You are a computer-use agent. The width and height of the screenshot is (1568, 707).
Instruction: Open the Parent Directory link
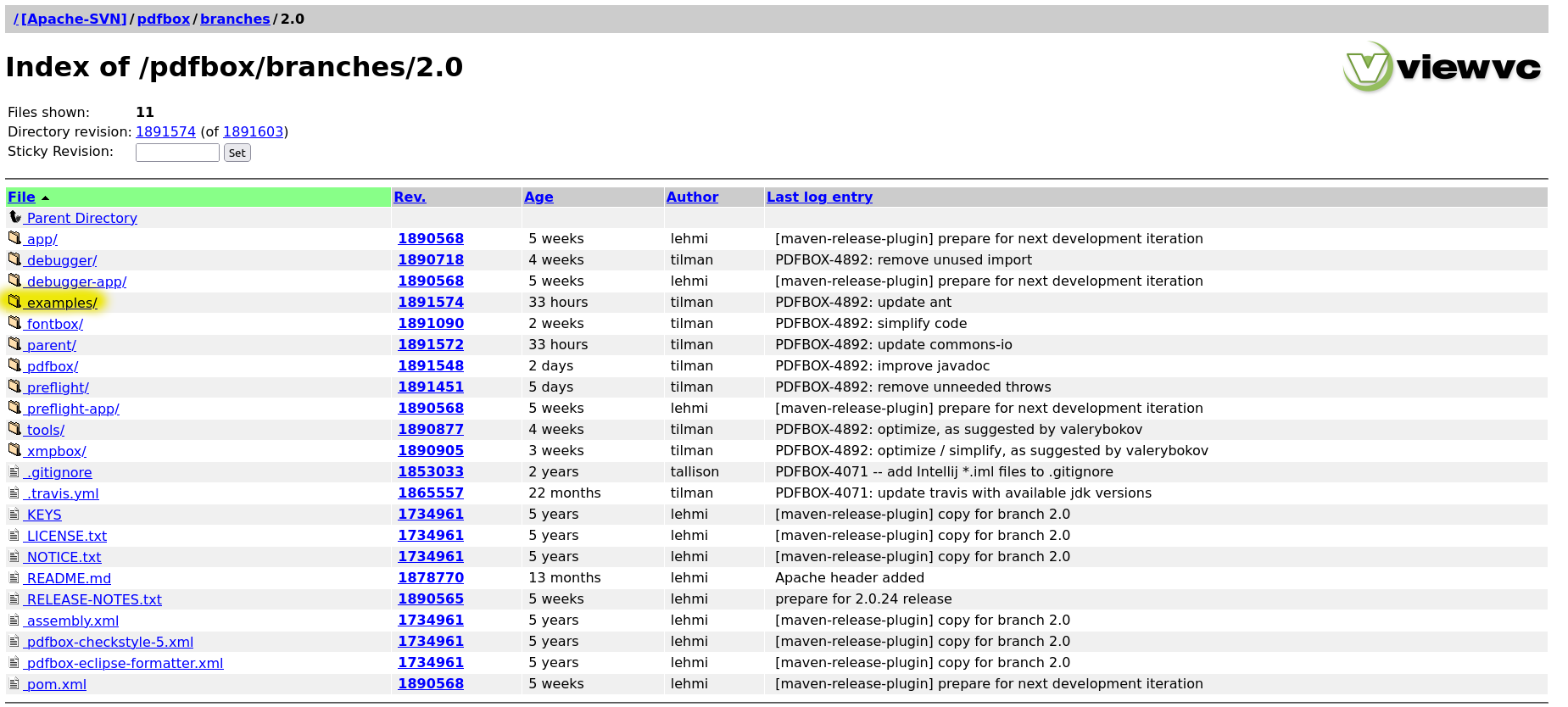point(81,218)
